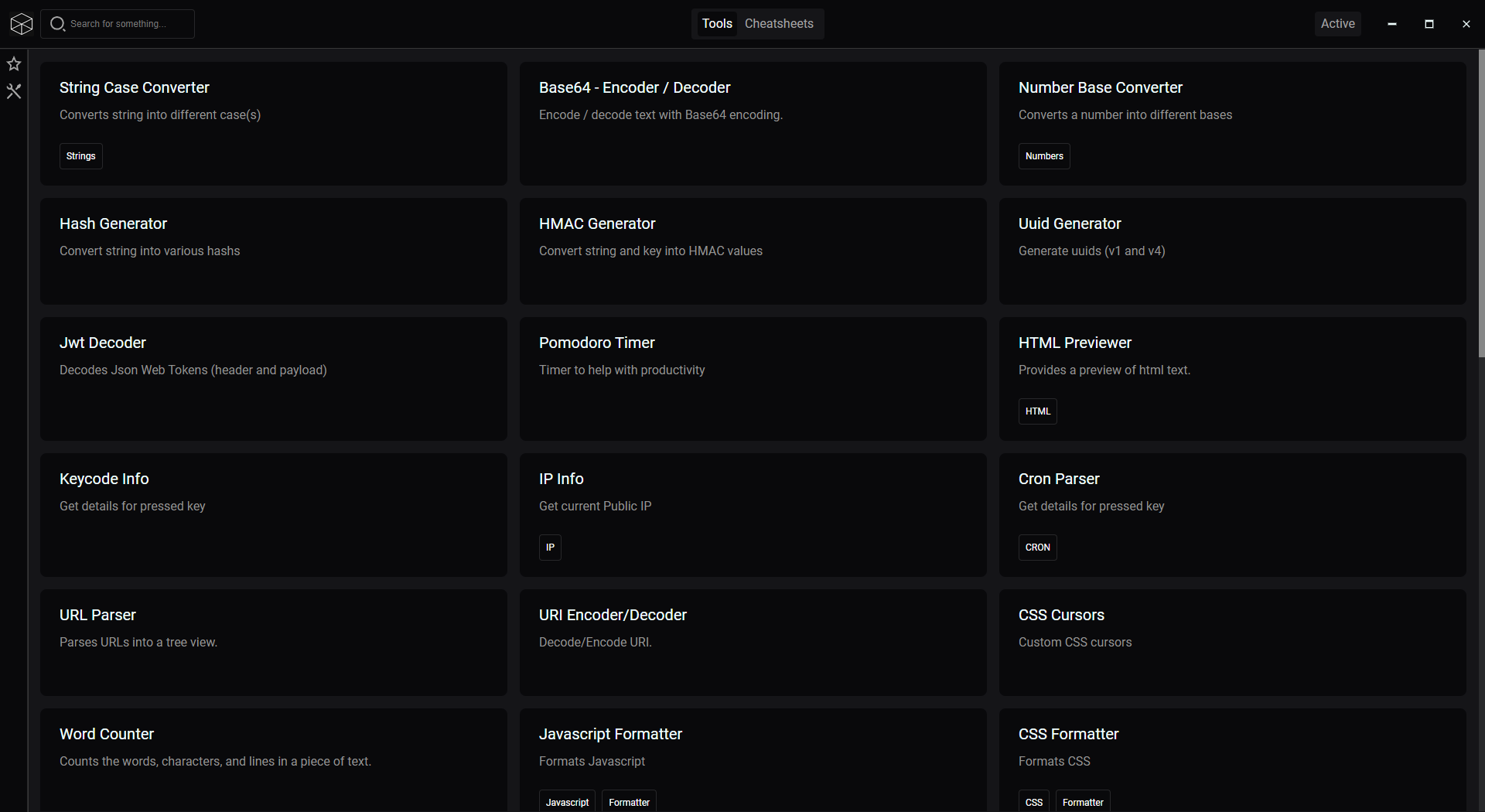
Task: Switch to the Cheatsheets tab
Action: 779,23
